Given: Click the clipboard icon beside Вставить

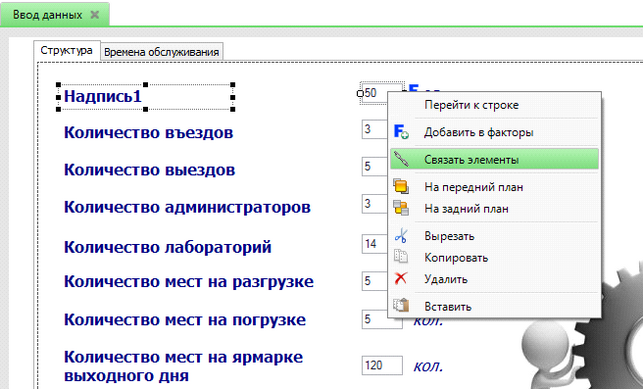Looking at the screenshot, I should (401, 305).
